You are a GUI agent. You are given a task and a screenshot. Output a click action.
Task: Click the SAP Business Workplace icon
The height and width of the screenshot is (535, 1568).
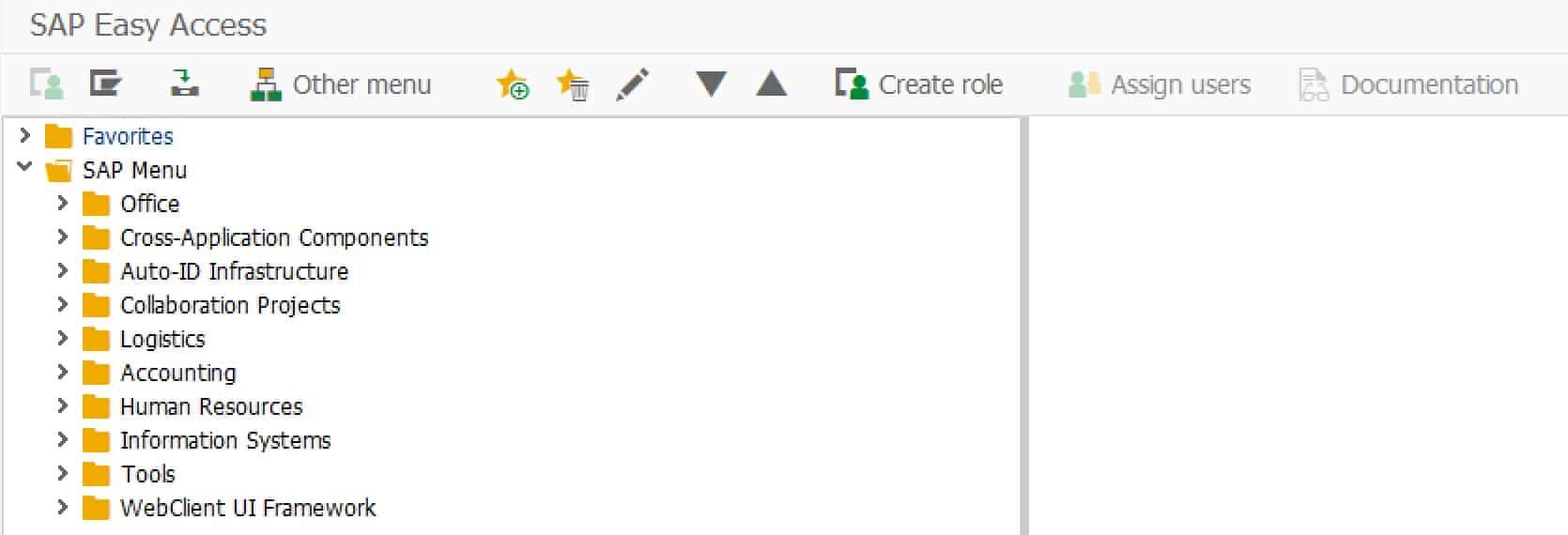(184, 84)
